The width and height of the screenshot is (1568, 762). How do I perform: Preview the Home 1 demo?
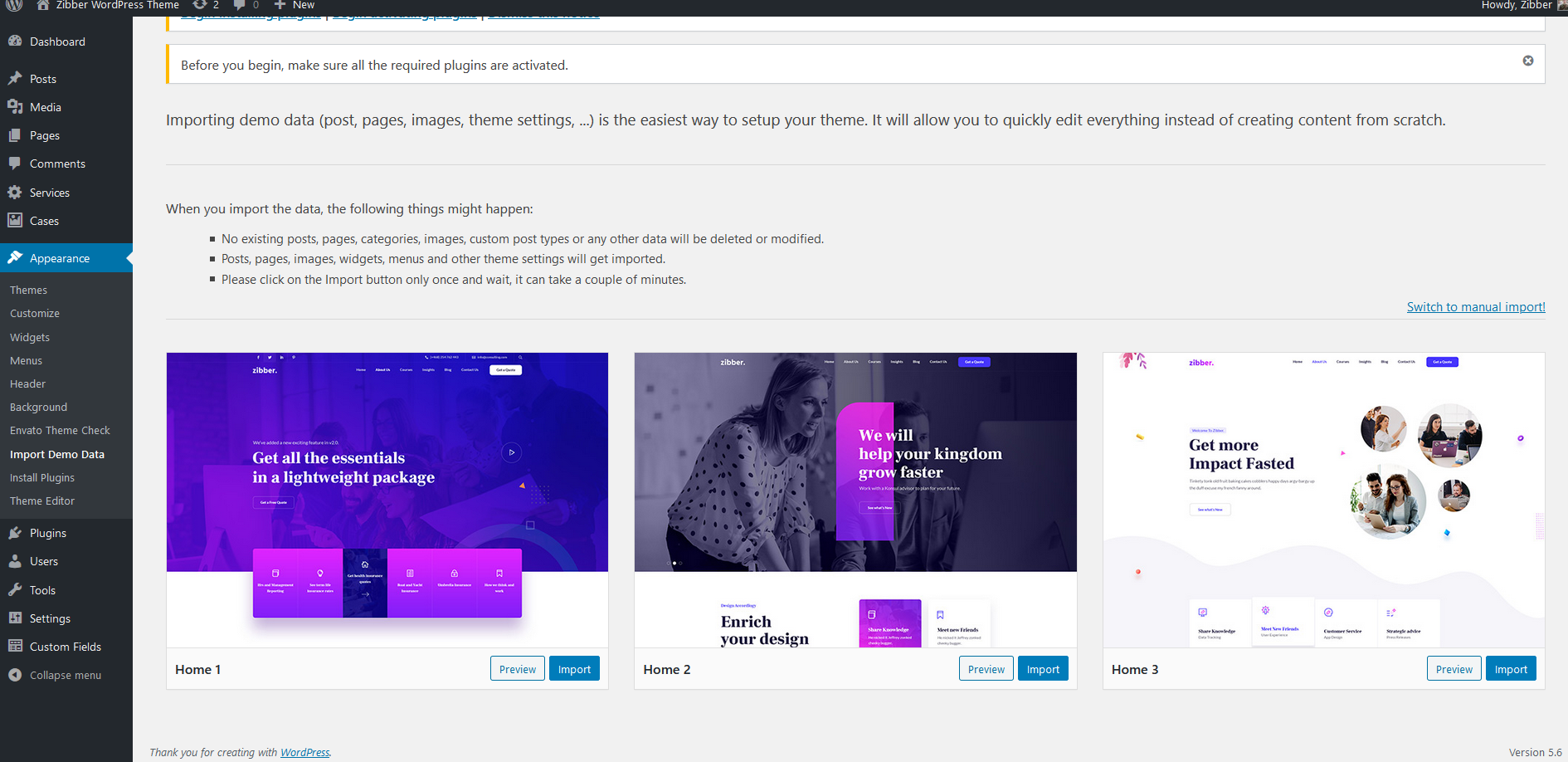[x=518, y=669]
